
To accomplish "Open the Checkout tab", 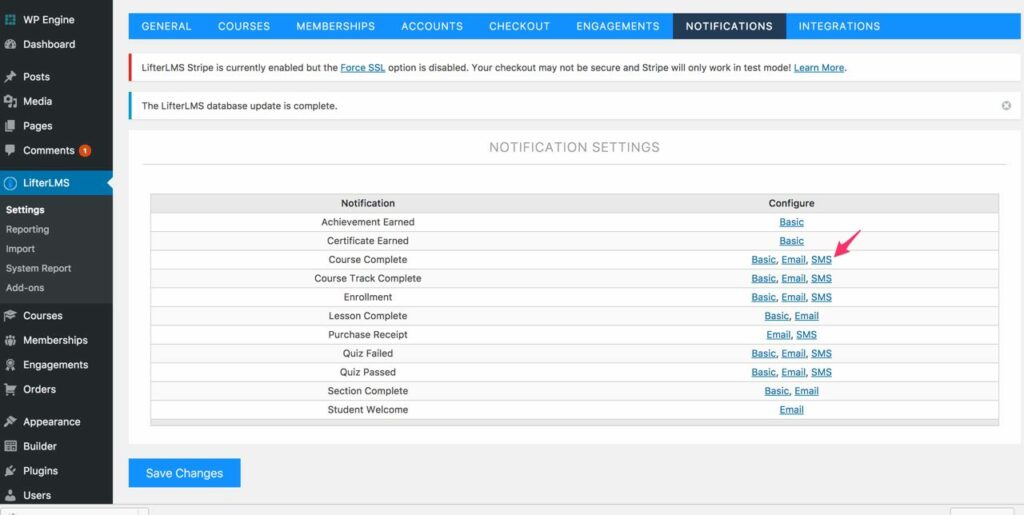I will 519,26.
